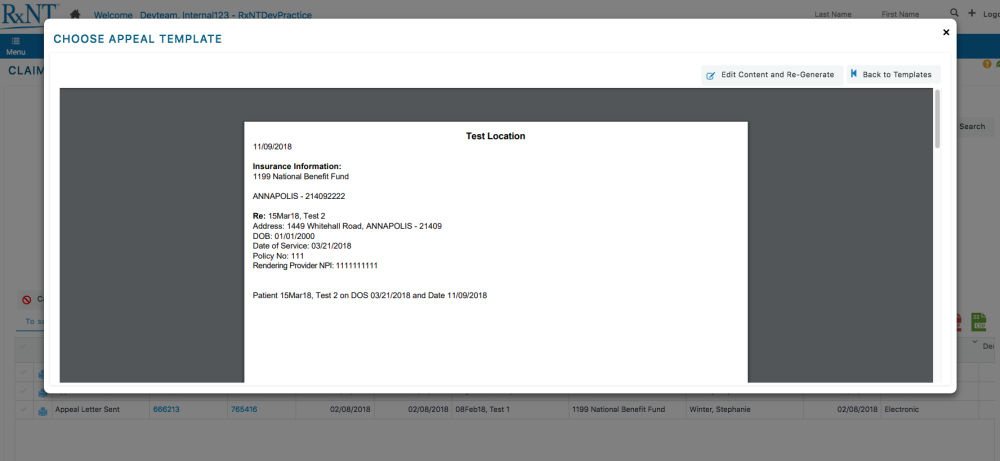Click the Test Location letter heading

coord(496,136)
